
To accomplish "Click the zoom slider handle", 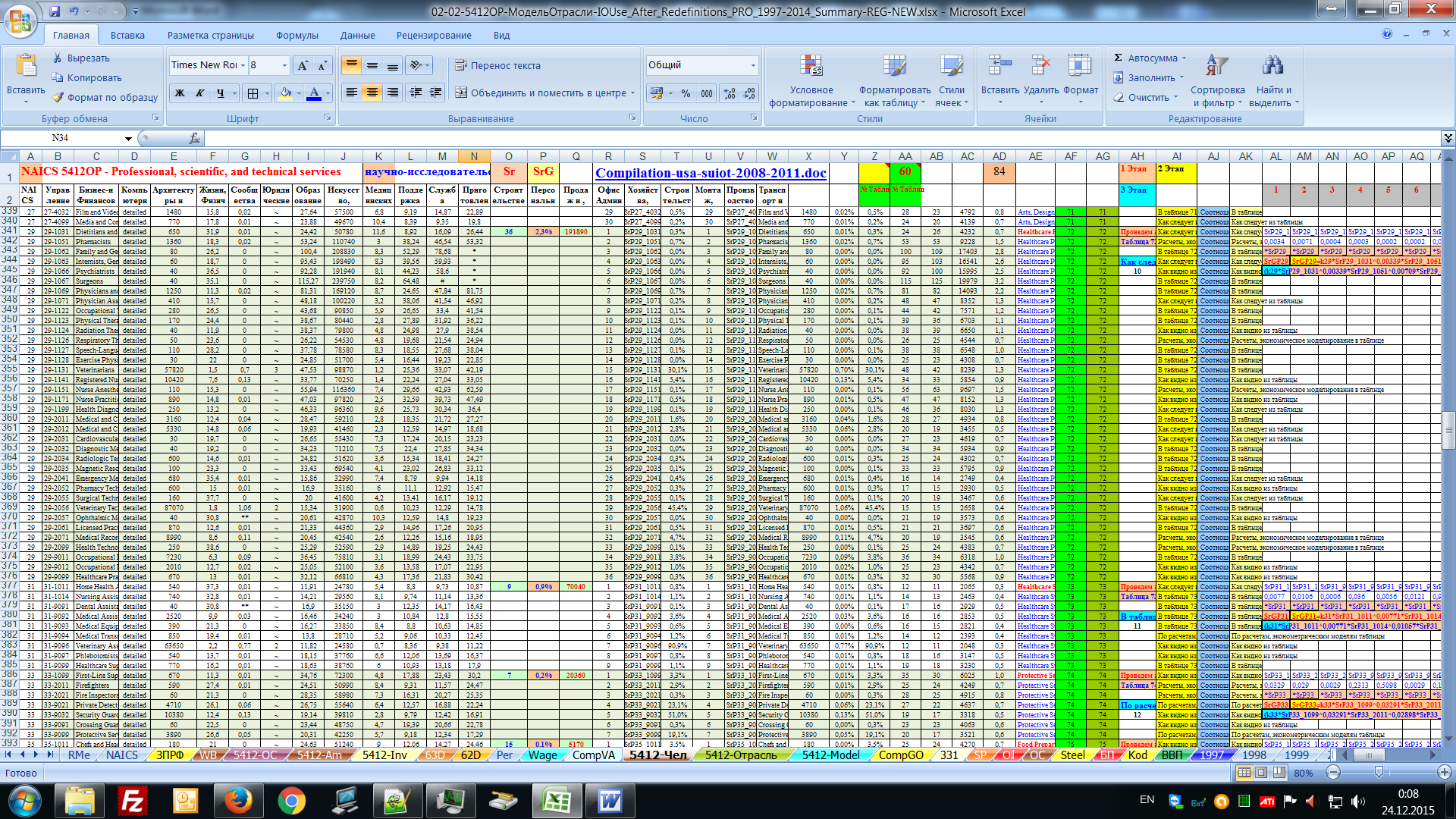I will pos(1379,772).
